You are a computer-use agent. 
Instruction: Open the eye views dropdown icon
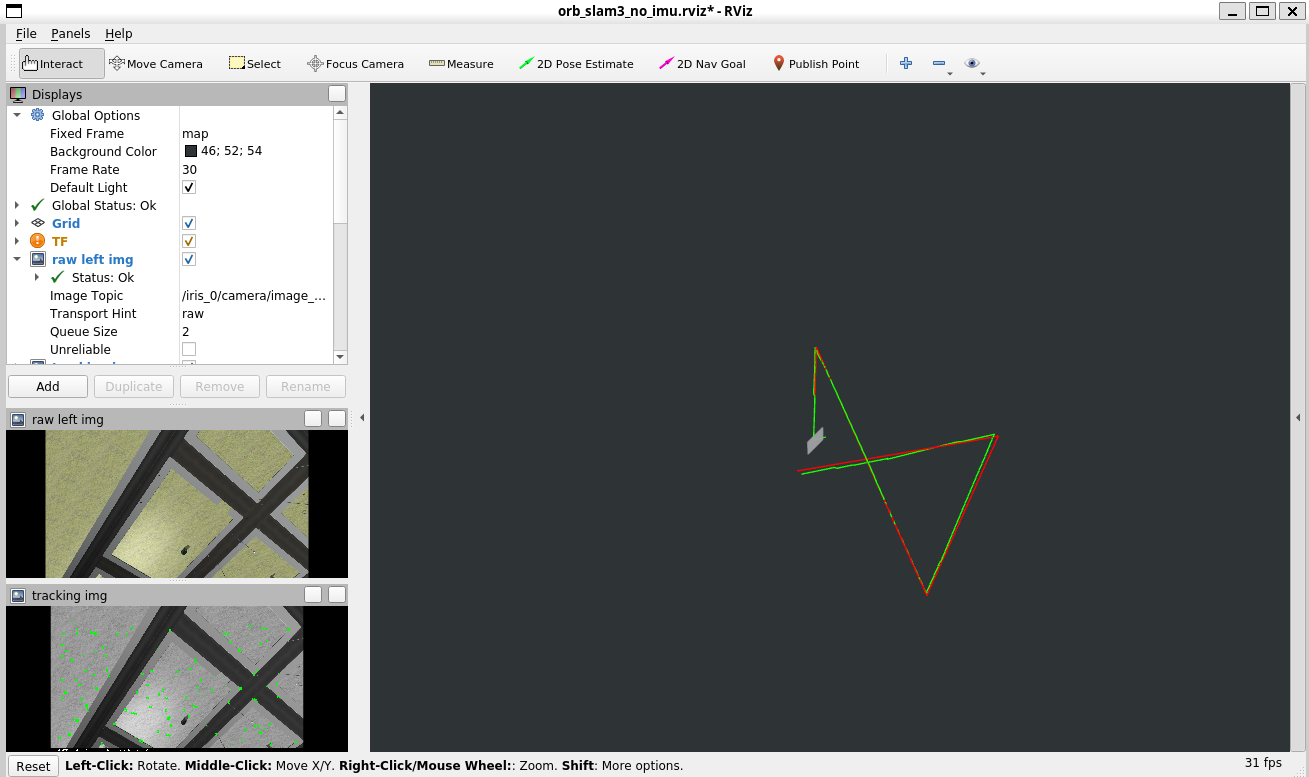(972, 63)
